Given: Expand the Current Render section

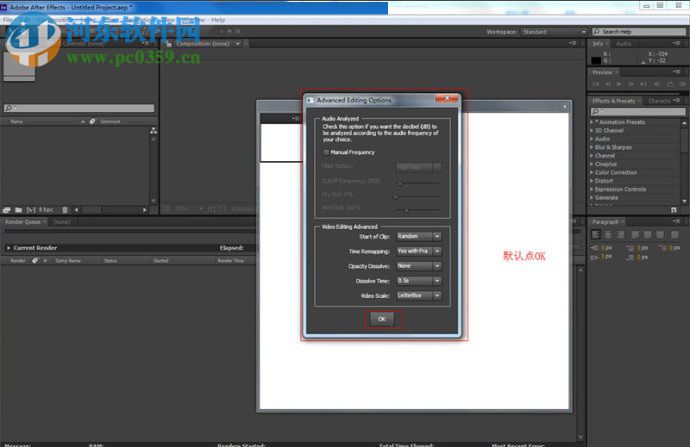Looking at the screenshot, I should click(x=8, y=248).
